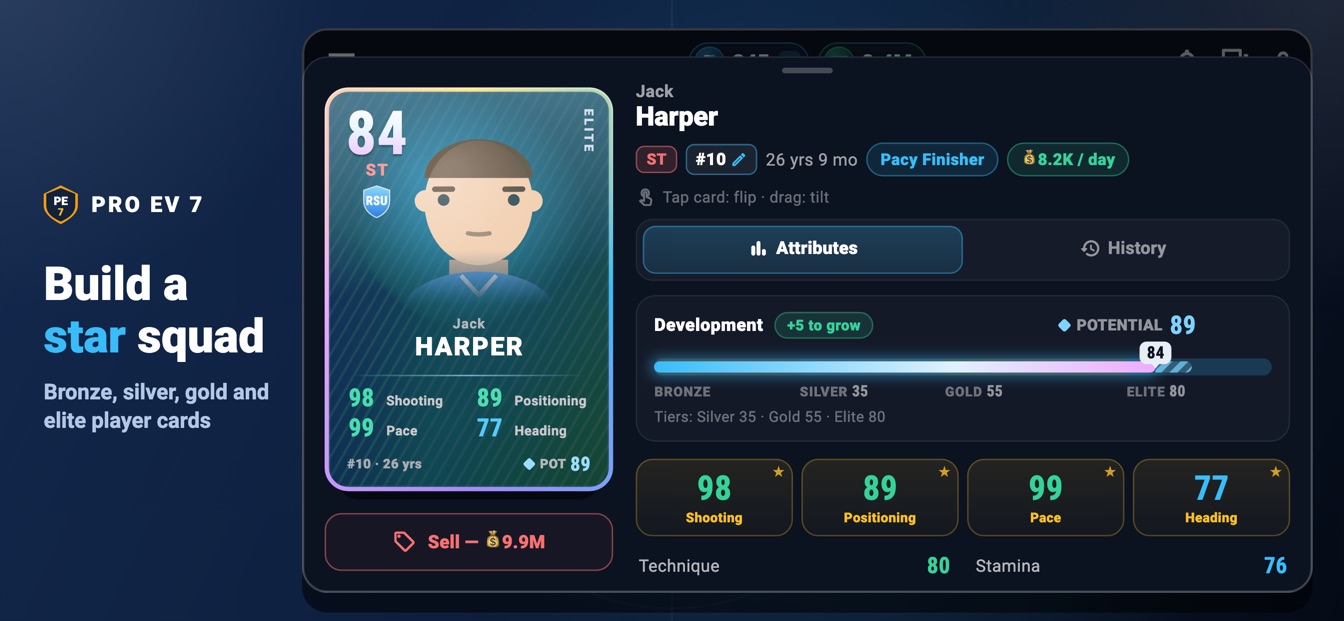Click the diamond icon beside POTENTIAL
This screenshot has width=1344, height=621.
point(1064,325)
